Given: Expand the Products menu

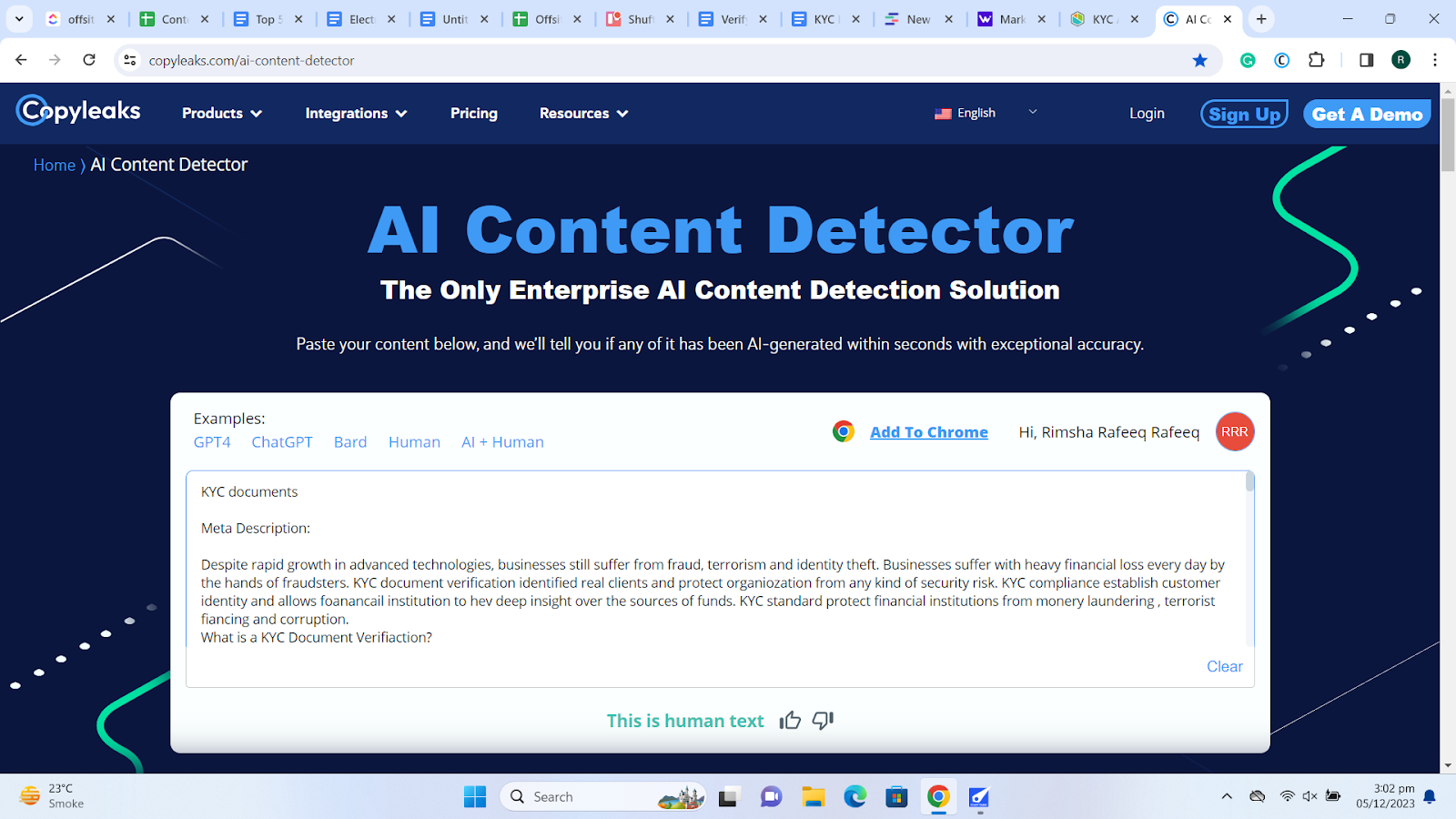Looking at the screenshot, I should (x=222, y=113).
